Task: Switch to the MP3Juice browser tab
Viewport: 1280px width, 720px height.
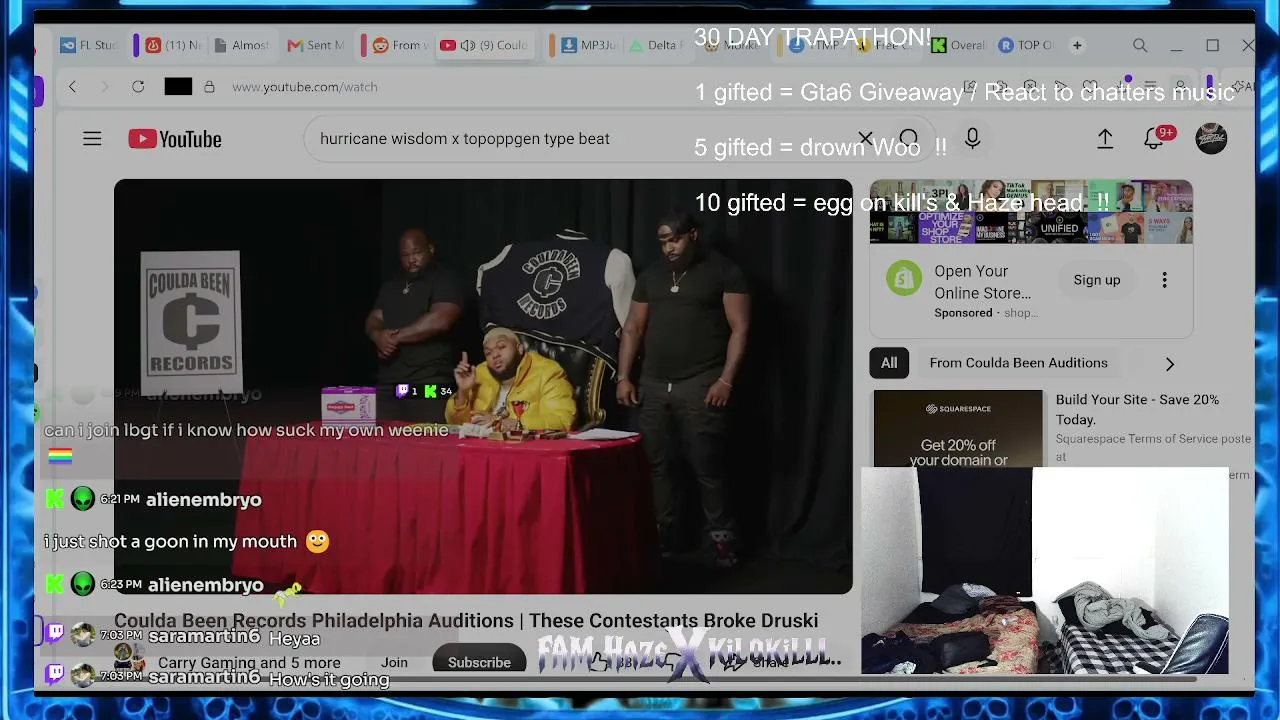Action: [x=589, y=45]
